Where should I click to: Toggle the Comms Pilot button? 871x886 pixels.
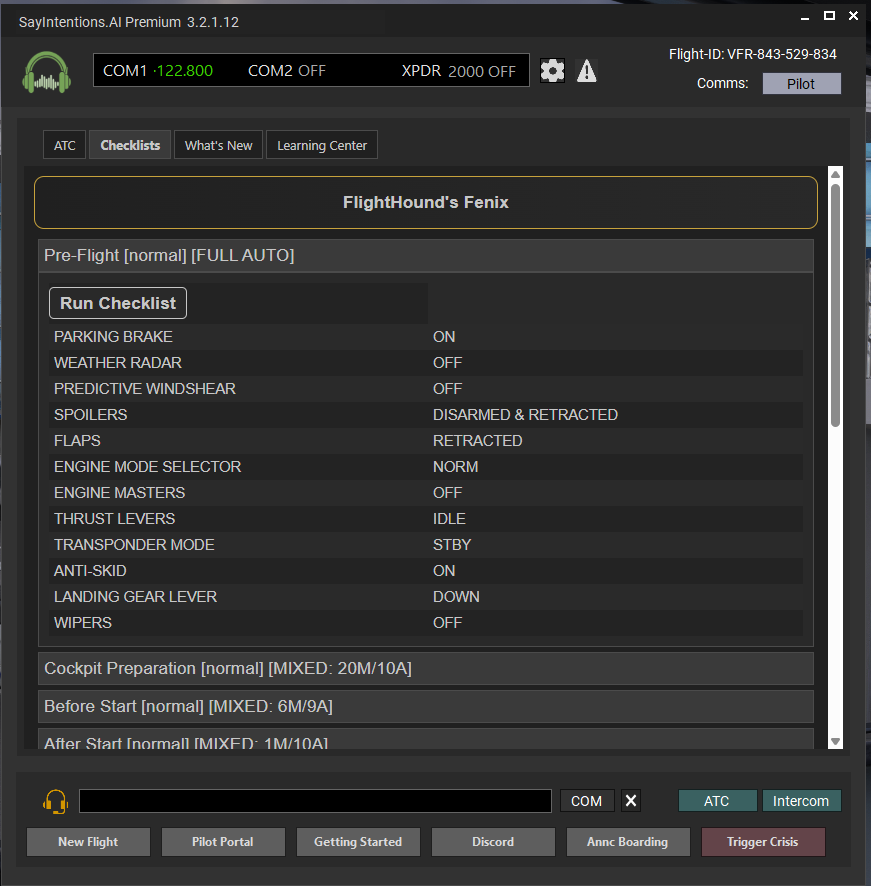(x=801, y=84)
